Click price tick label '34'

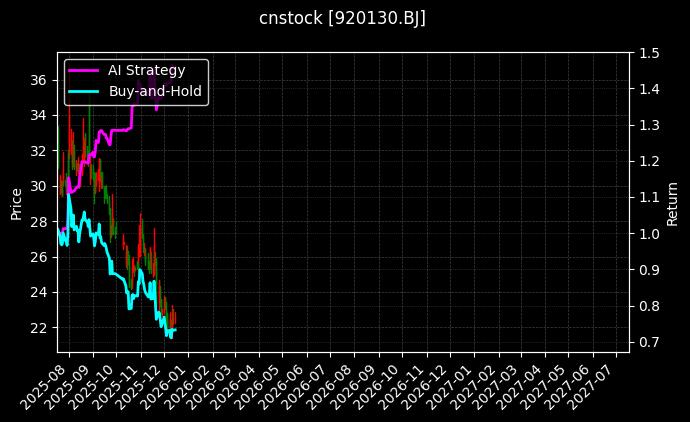38,116
